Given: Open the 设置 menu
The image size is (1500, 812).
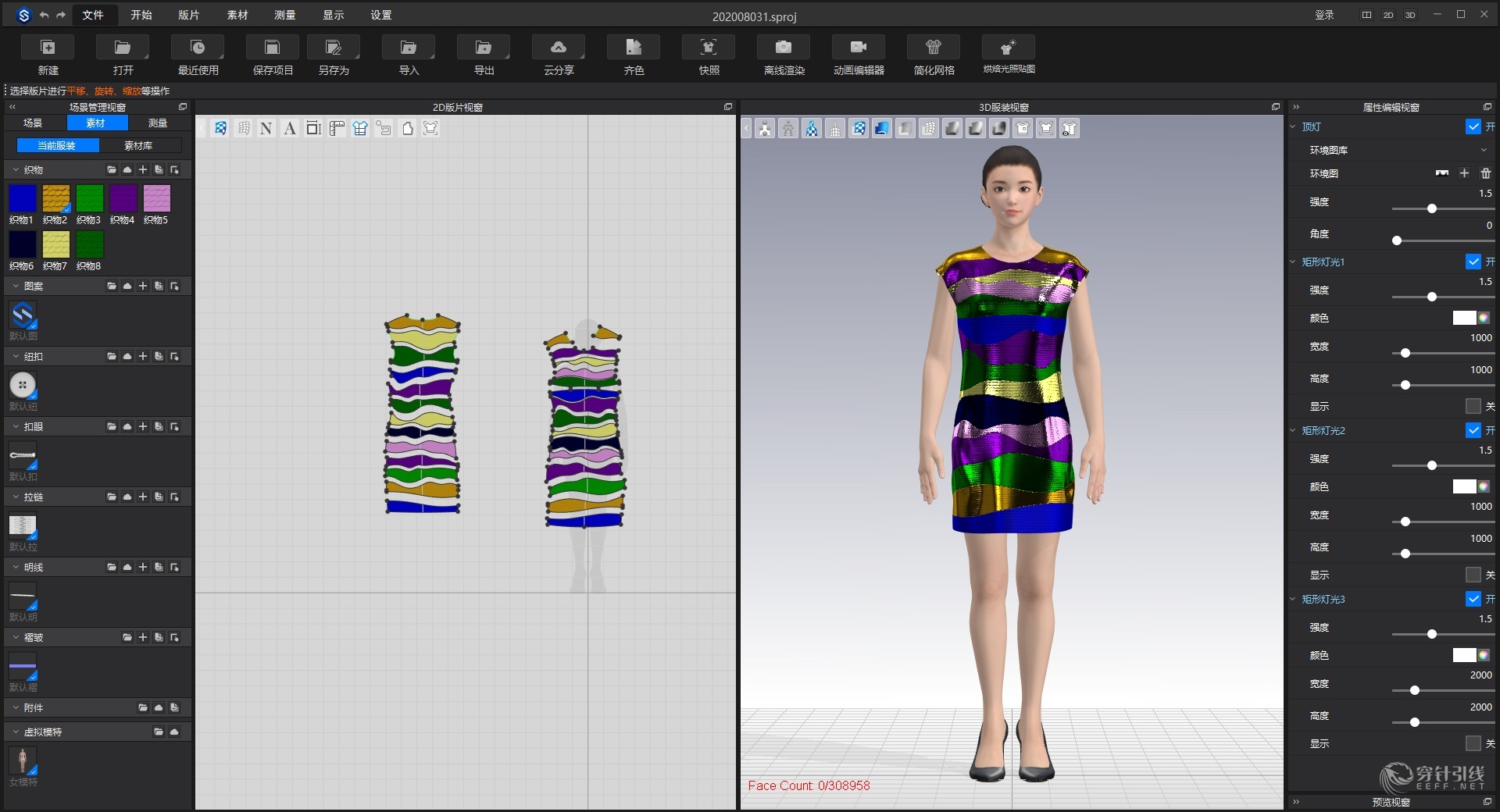Looking at the screenshot, I should tap(380, 15).
